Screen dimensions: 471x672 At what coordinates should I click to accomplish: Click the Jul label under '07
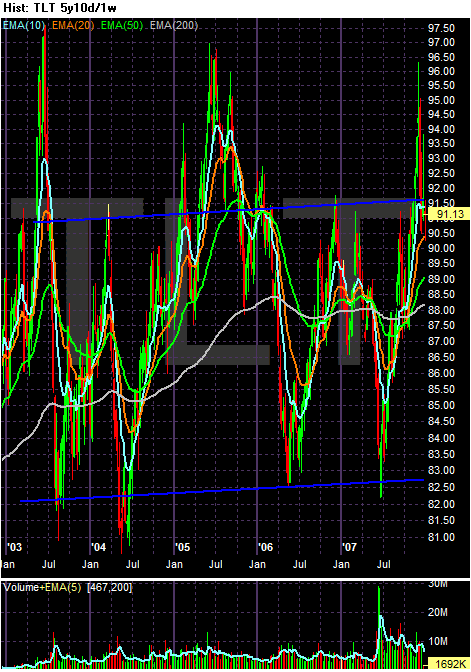(x=384, y=564)
